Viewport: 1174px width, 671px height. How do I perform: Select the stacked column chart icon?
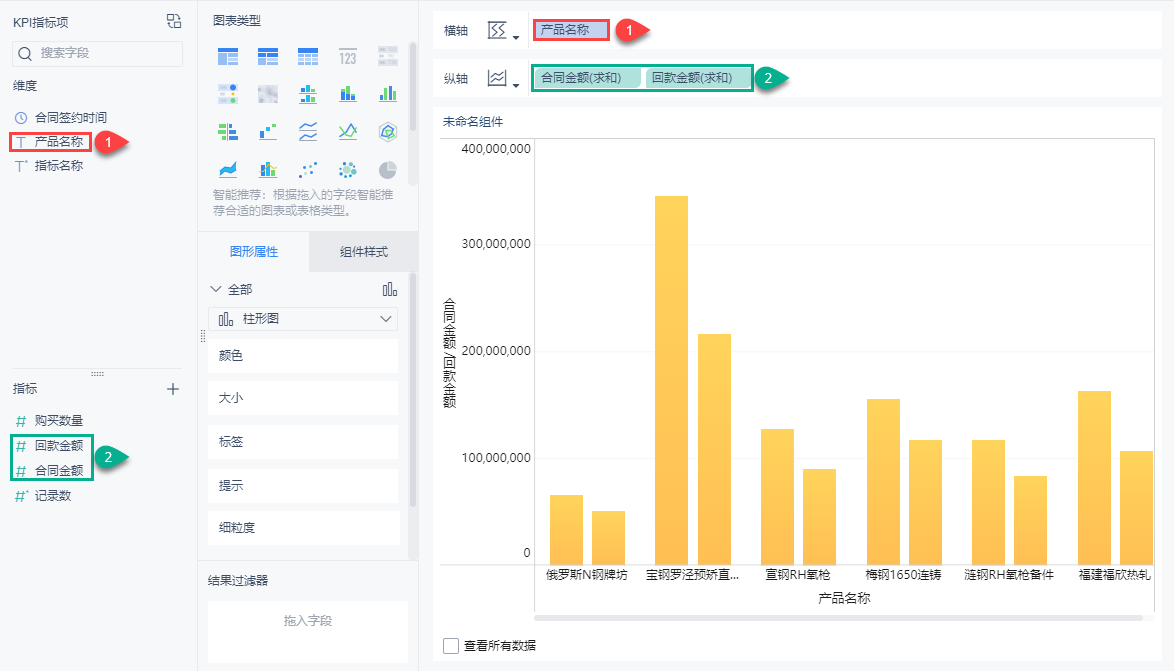pos(347,94)
